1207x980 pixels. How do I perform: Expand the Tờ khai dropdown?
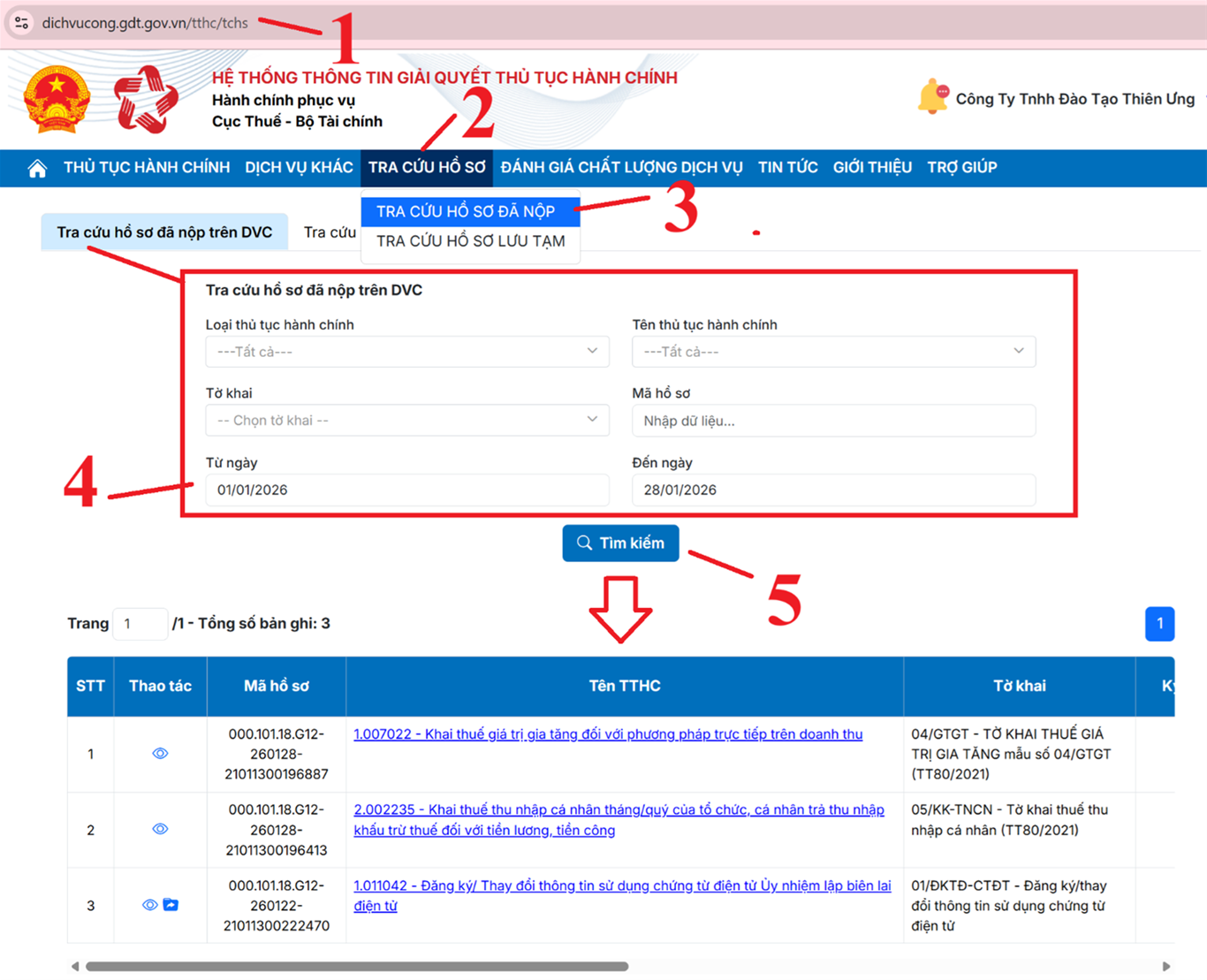(406, 421)
